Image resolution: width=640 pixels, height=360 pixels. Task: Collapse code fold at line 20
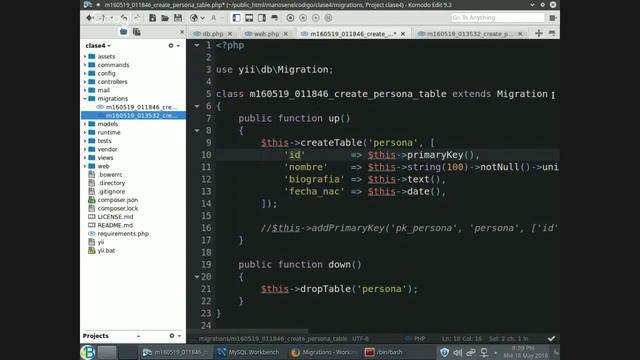(197, 277)
